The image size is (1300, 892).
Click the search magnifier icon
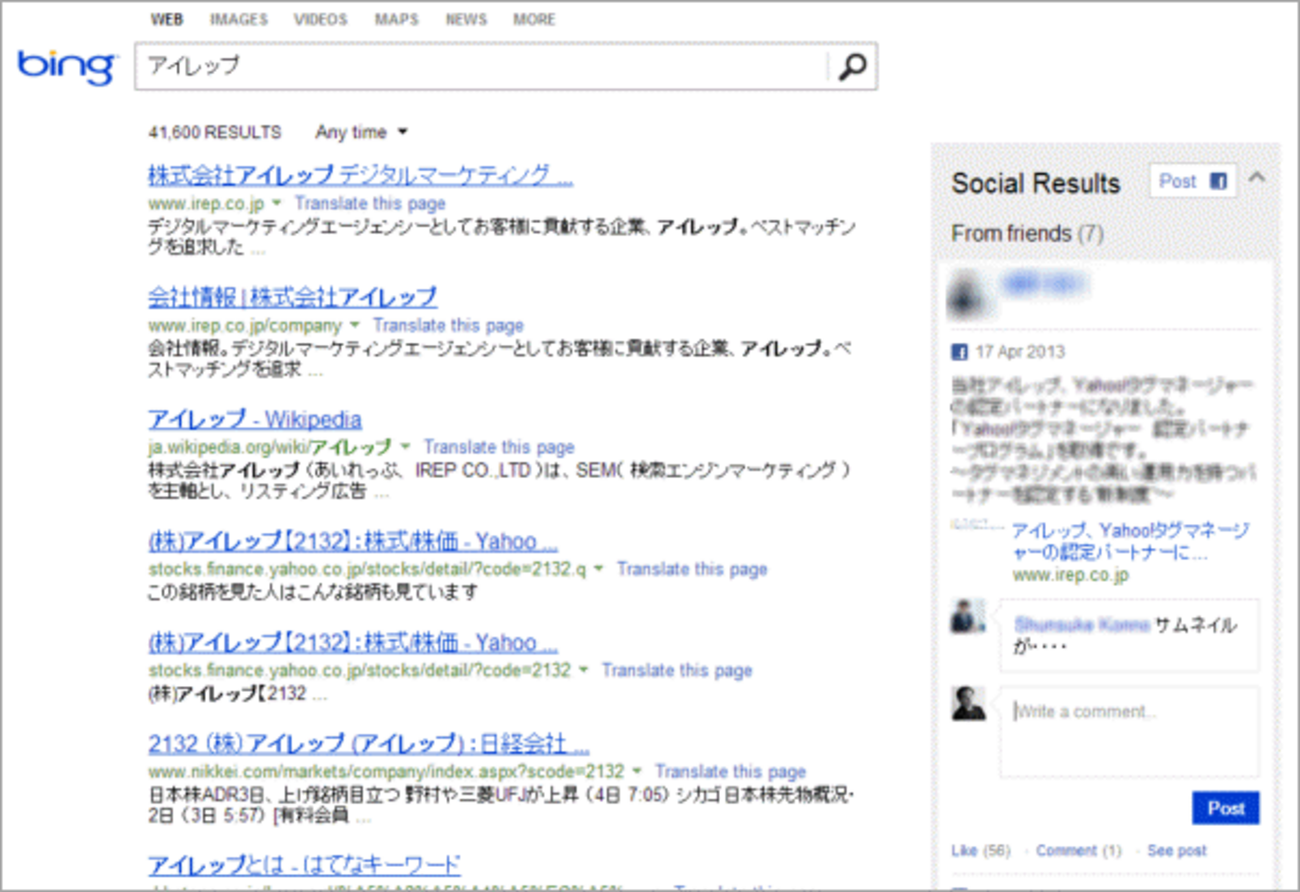pyautogui.click(x=853, y=67)
